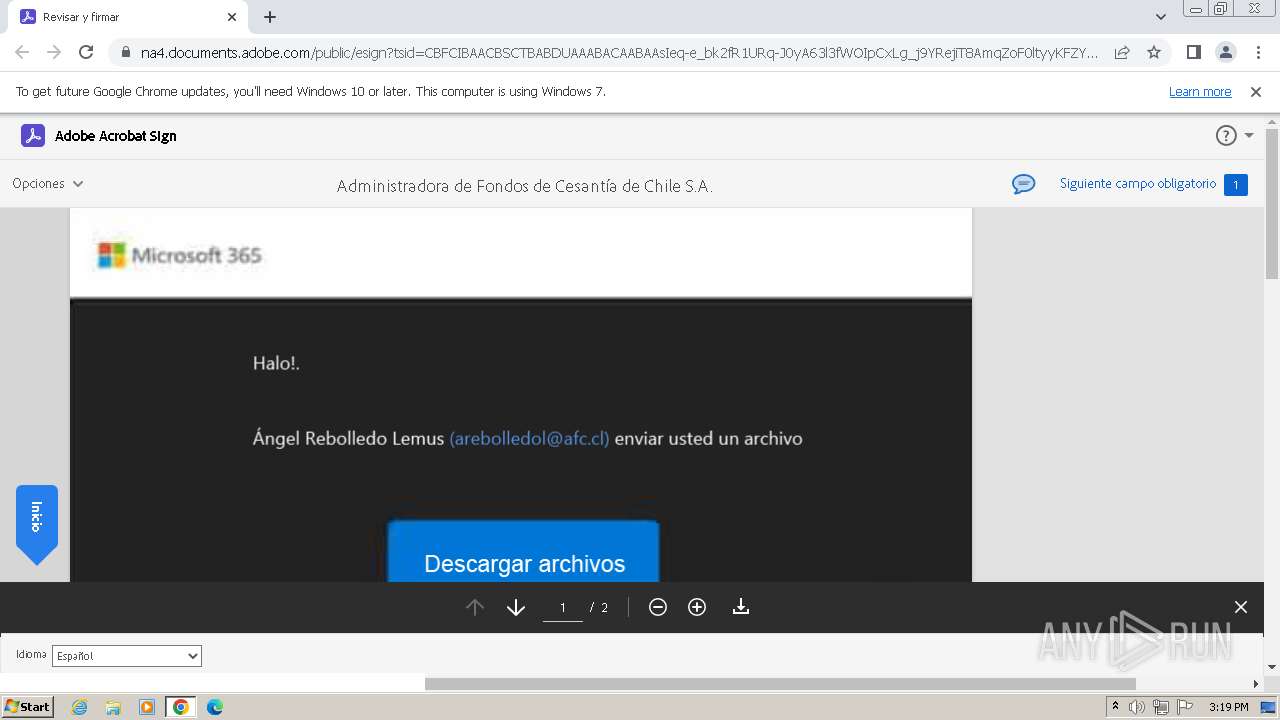Viewport: 1280px width, 720px height.
Task: Open Chrome three-dot menu
Action: 1258,52
